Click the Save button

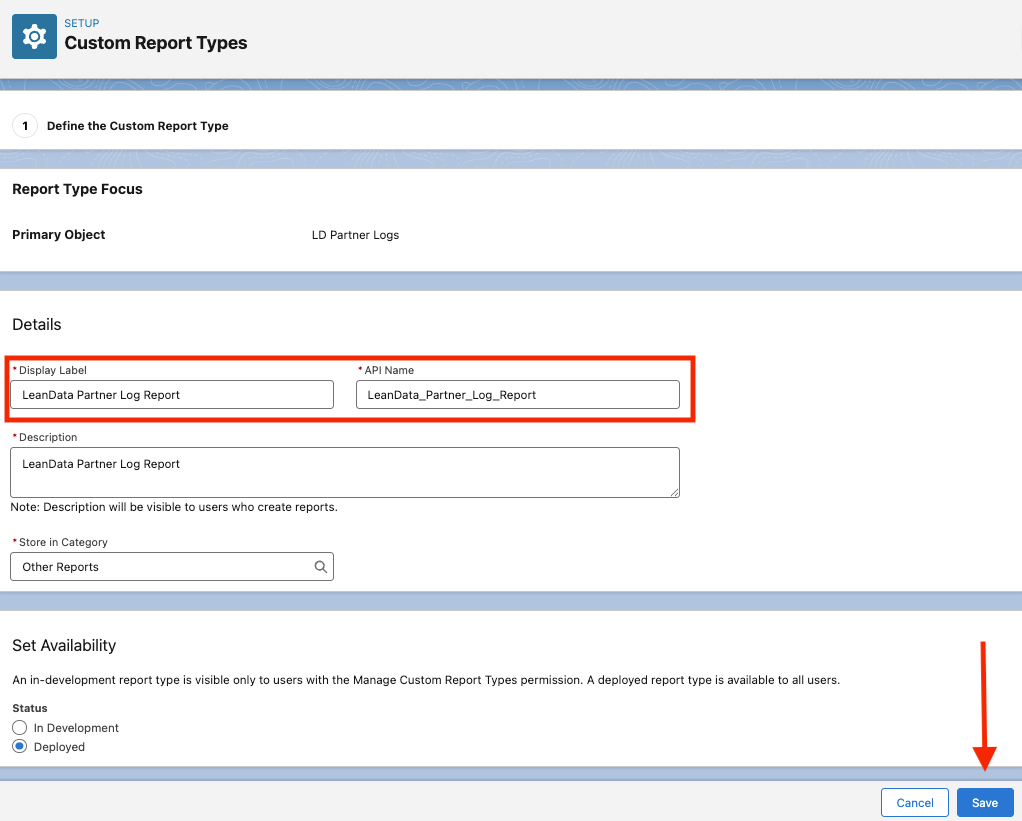[985, 803]
